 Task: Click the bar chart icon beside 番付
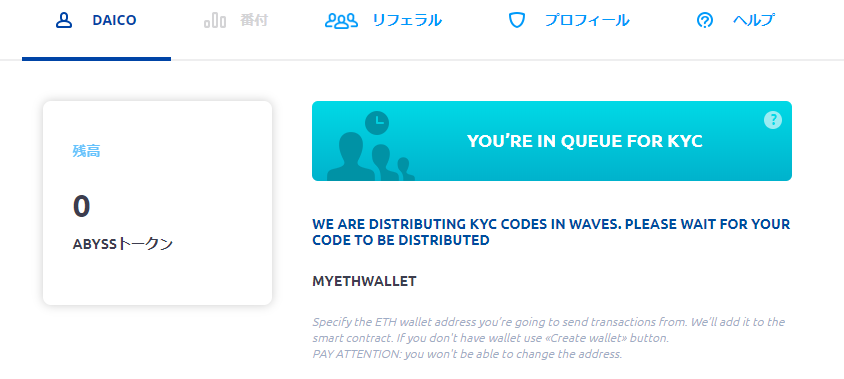(215, 21)
